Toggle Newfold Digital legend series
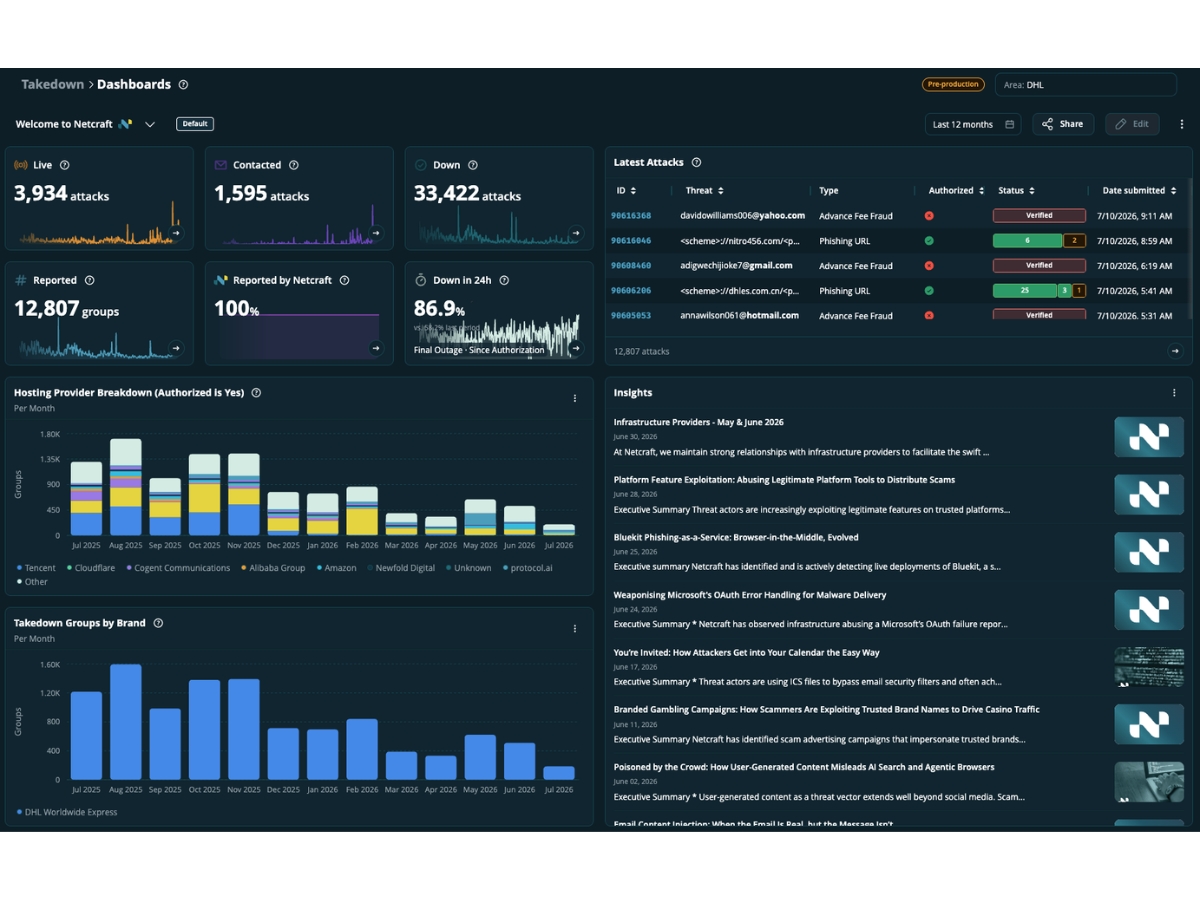This screenshot has height=900, width=1200. pyautogui.click(x=400, y=568)
